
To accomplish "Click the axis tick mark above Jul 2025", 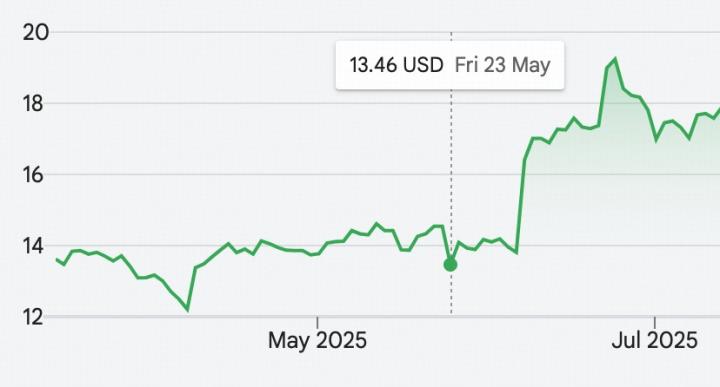I will point(654,322).
